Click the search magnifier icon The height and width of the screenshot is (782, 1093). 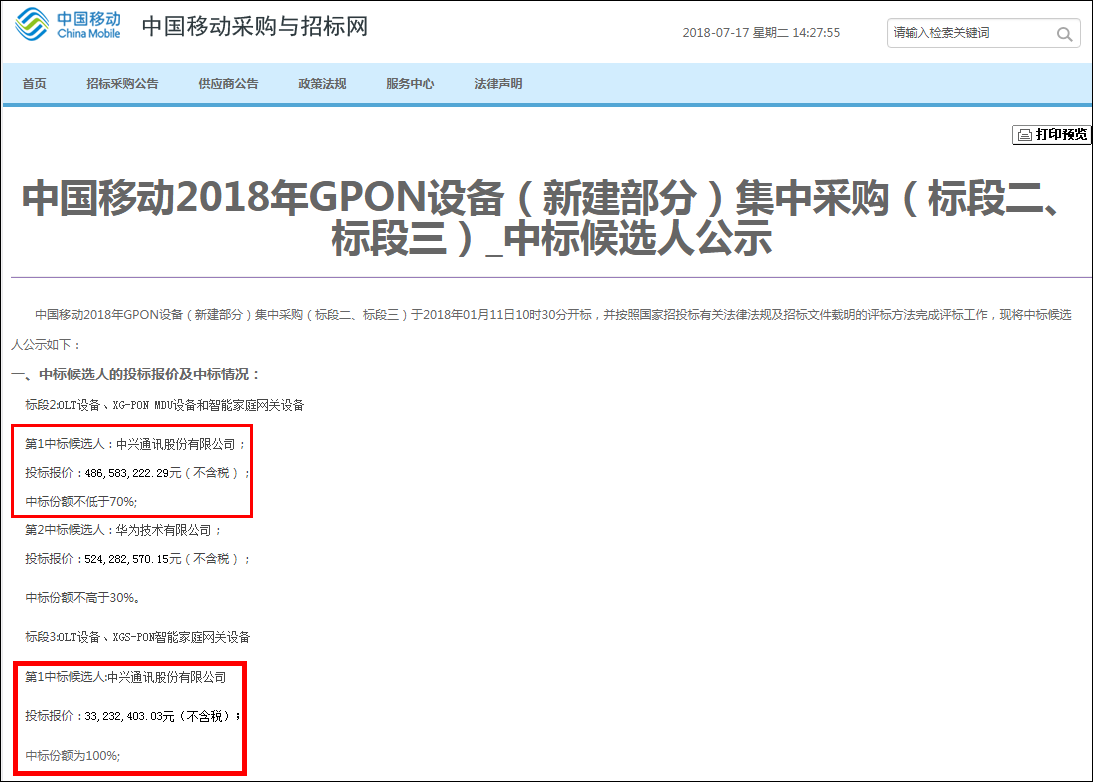[1064, 33]
